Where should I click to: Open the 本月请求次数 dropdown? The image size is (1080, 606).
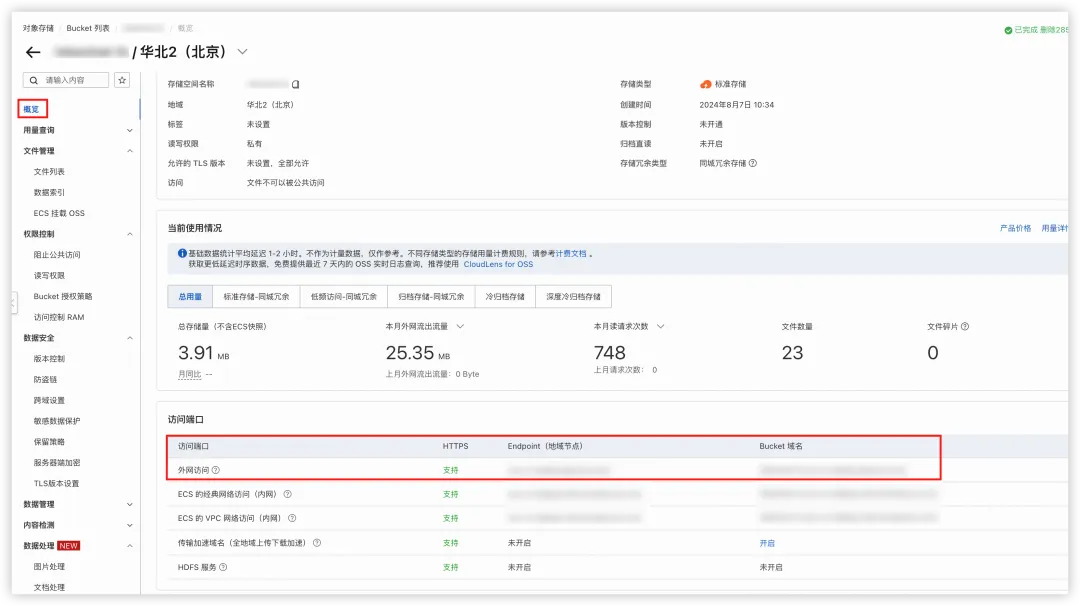(x=661, y=326)
